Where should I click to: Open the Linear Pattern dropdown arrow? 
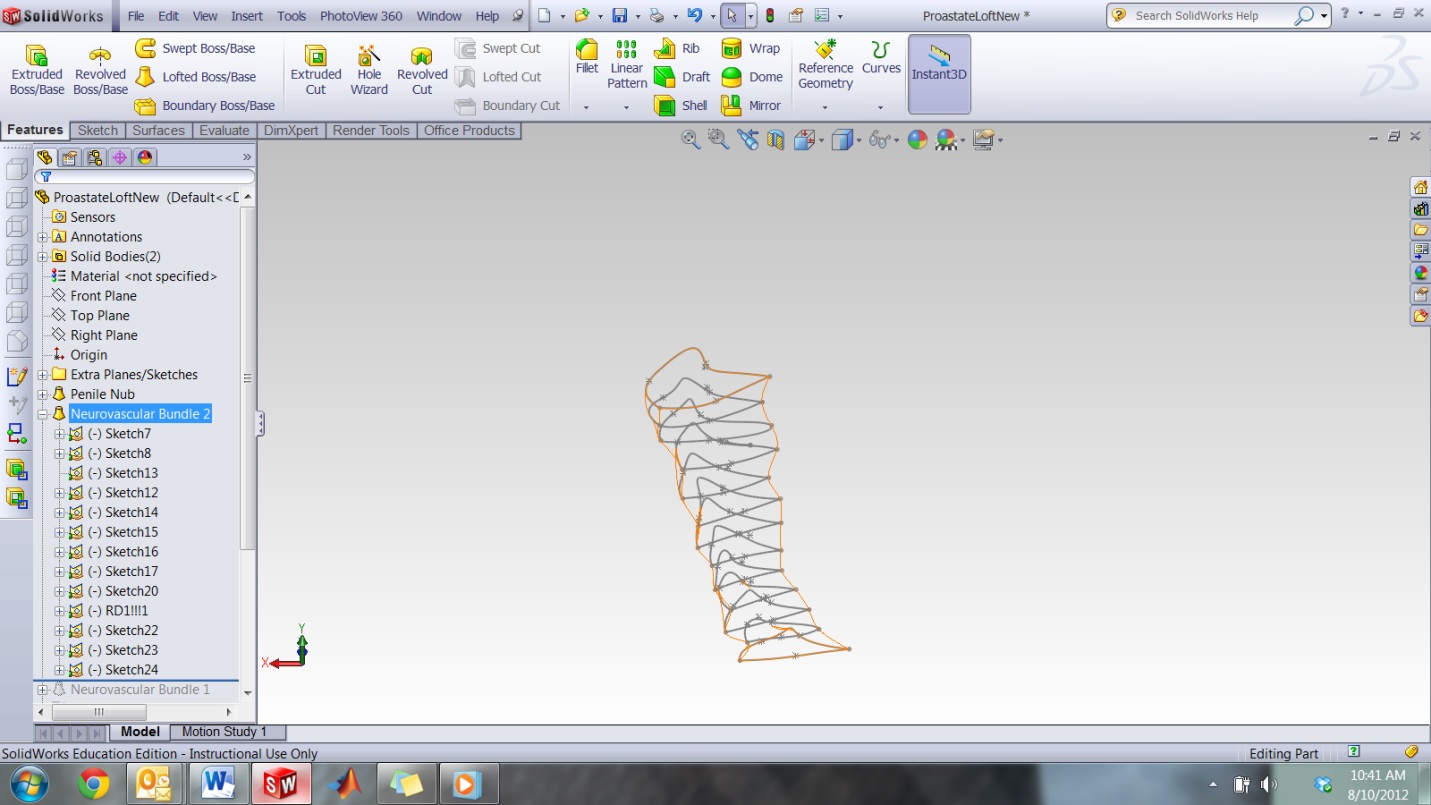626,107
